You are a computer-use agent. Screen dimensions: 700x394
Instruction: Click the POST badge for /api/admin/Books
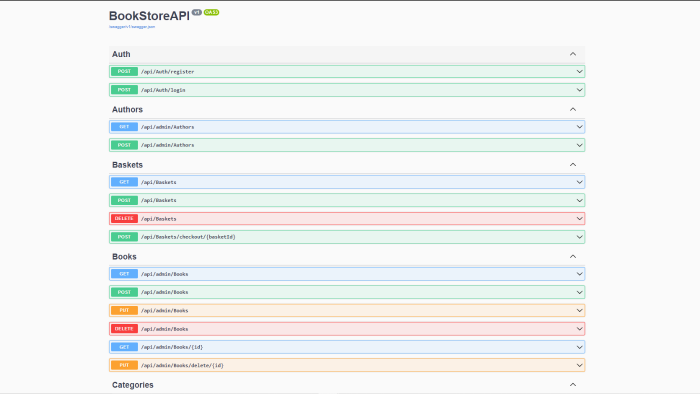(124, 292)
